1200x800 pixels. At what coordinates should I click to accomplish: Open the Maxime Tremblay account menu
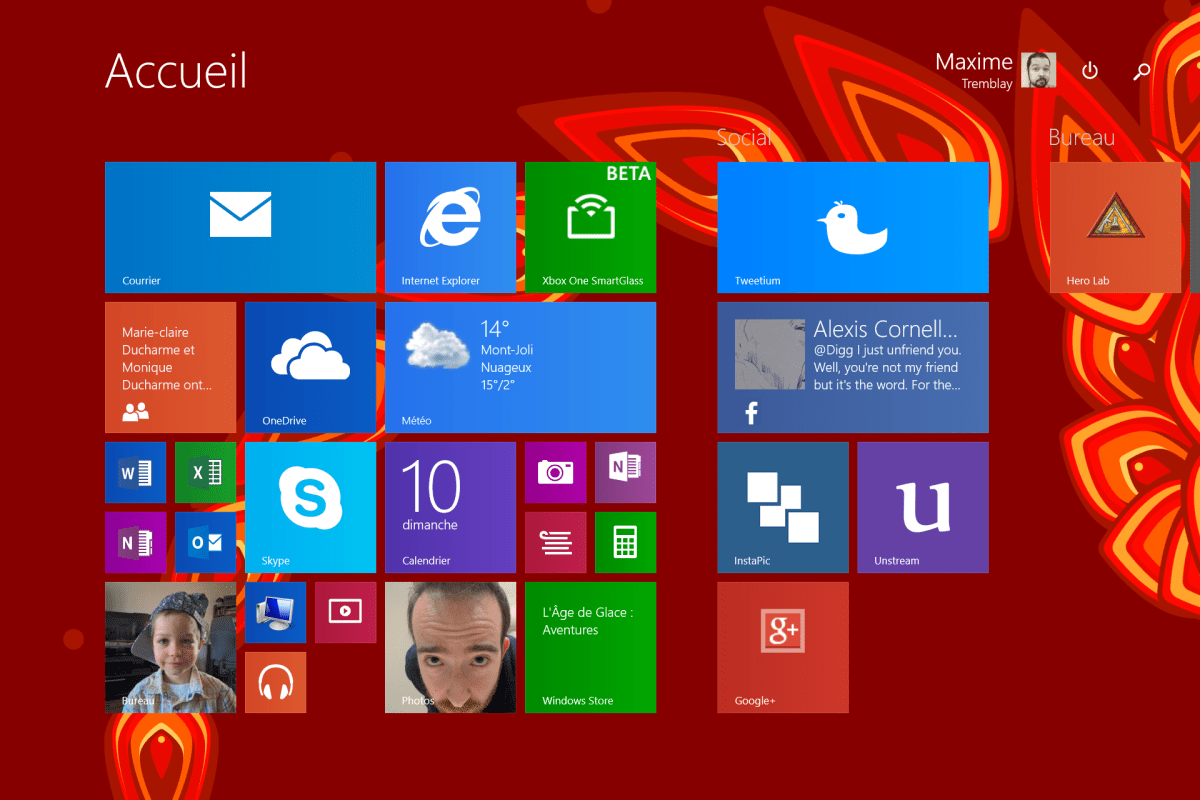tap(994, 71)
